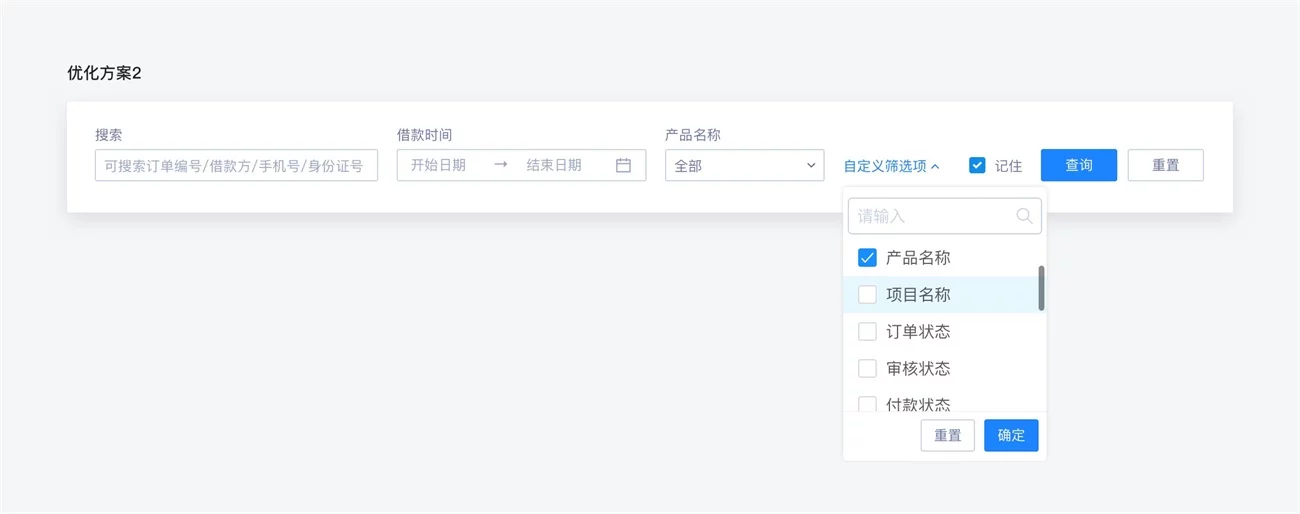Image resolution: width=1300 pixels, height=514 pixels.
Task: Click the up chevron beside 自定义筛选项
Action: (935, 167)
